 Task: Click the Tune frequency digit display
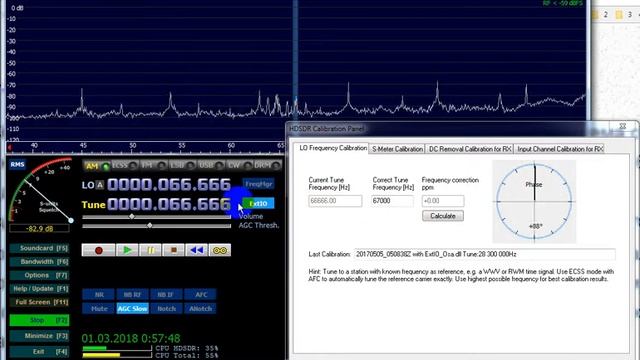click(x=169, y=204)
